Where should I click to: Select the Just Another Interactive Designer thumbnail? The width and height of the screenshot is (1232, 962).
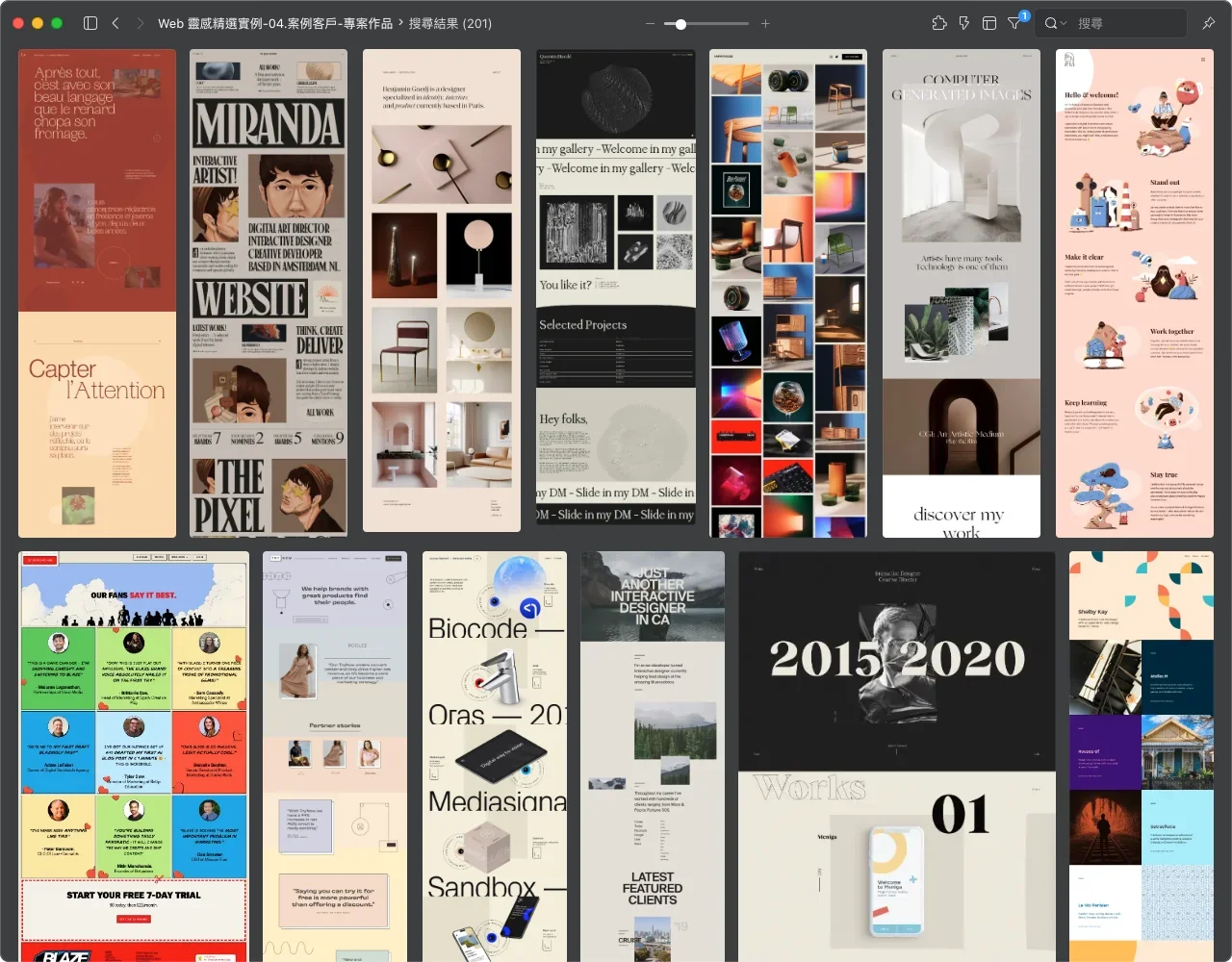coord(653,756)
